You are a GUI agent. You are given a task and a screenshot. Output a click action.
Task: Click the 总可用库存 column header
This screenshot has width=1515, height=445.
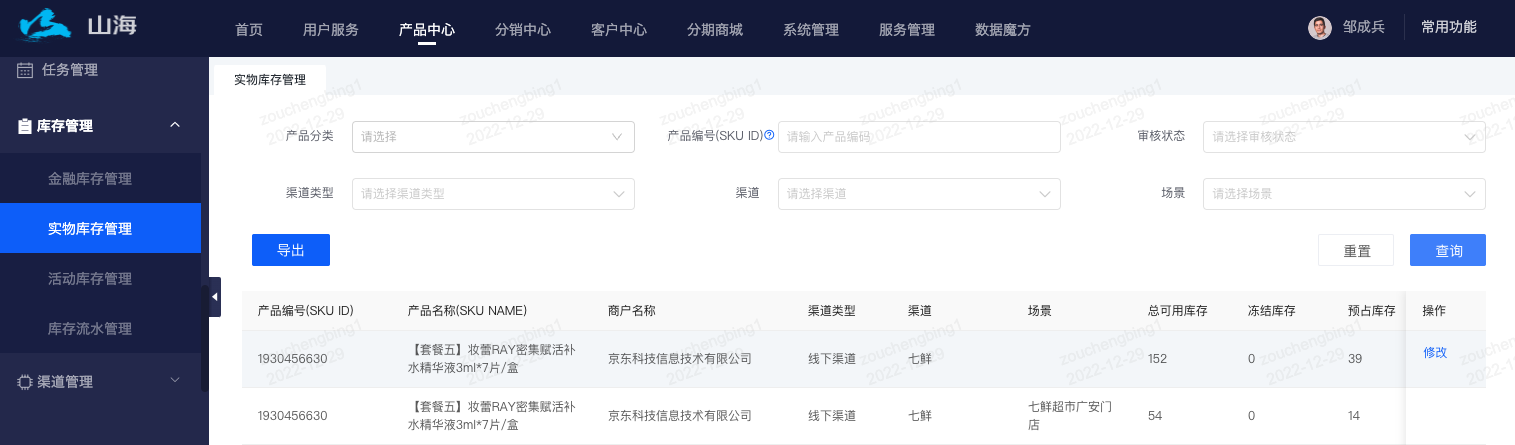coord(1178,311)
